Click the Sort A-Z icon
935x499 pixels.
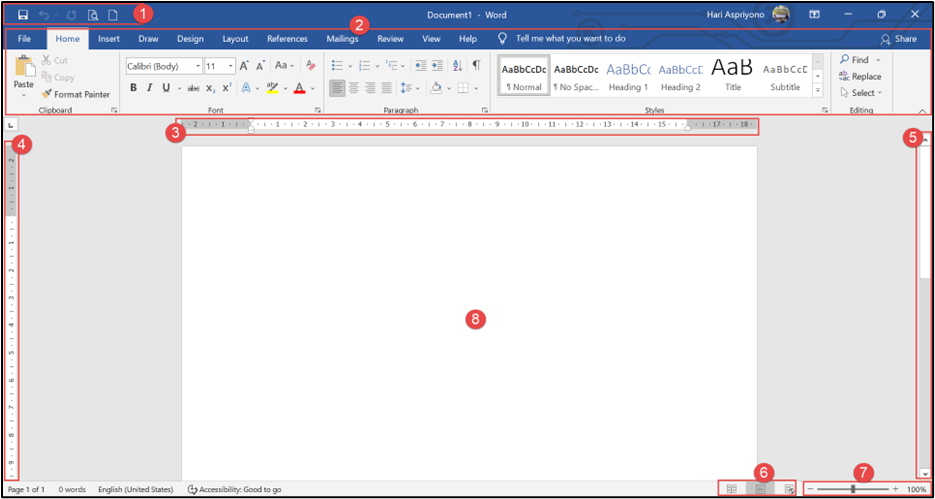point(458,65)
